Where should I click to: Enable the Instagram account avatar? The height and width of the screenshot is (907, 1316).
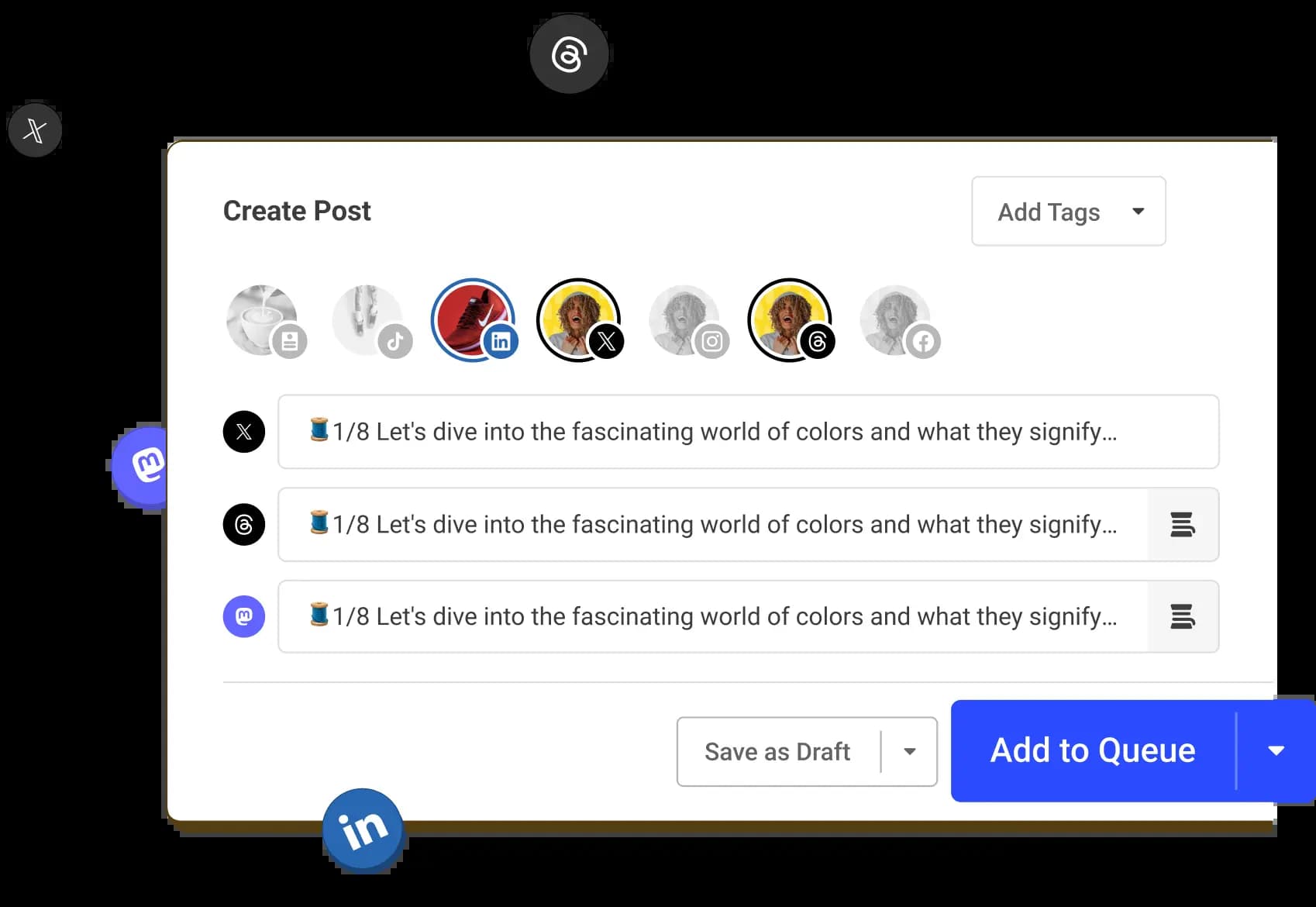pyautogui.click(x=688, y=320)
